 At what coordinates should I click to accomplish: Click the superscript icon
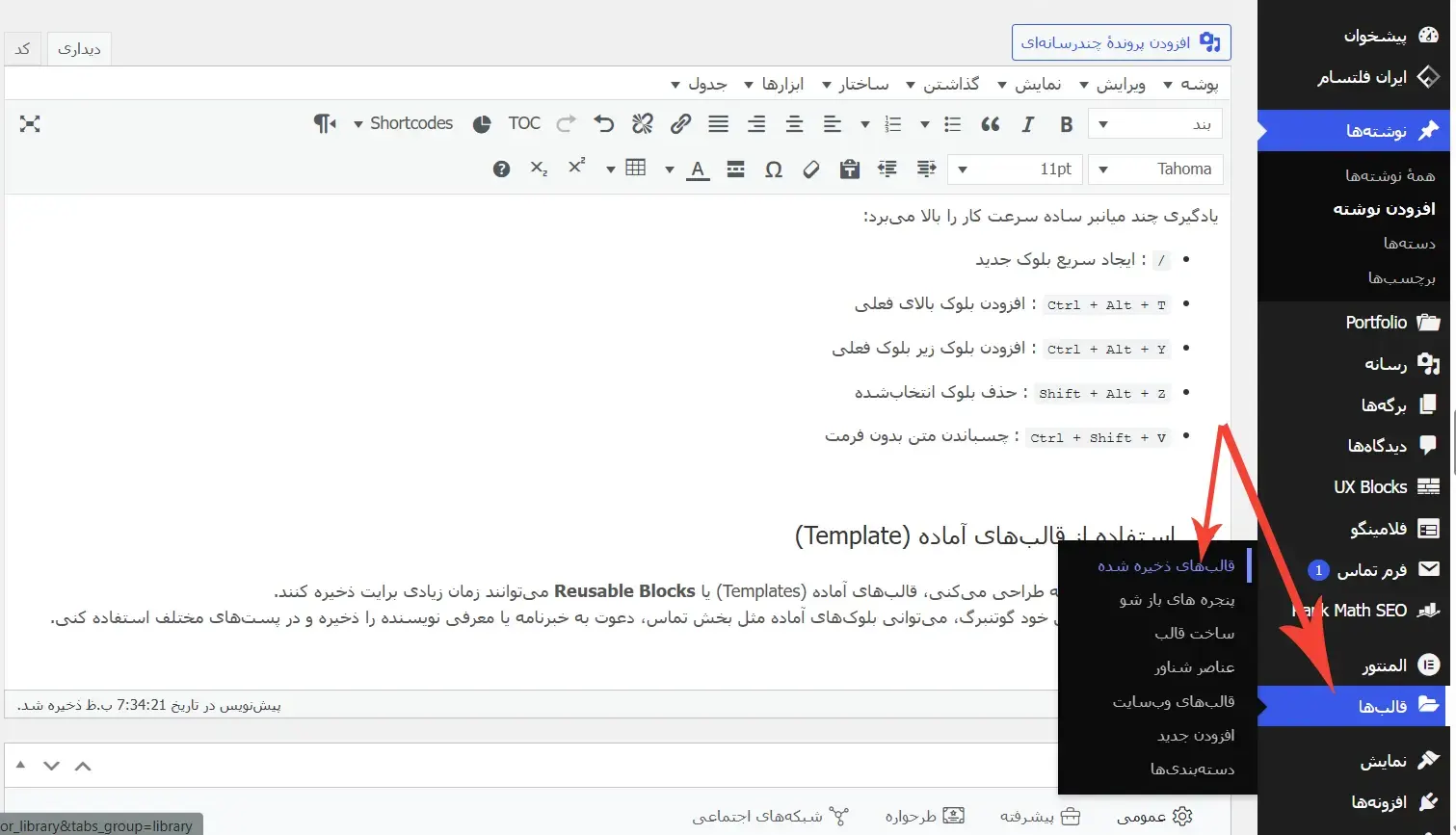pyautogui.click(x=576, y=168)
